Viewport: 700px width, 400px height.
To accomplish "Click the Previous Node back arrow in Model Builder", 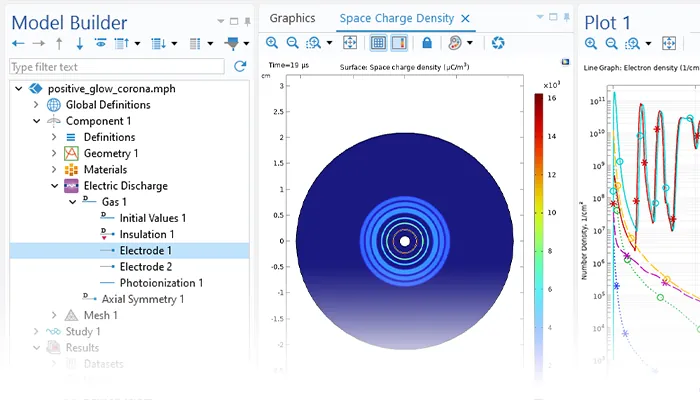I will click(x=18, y=43).
